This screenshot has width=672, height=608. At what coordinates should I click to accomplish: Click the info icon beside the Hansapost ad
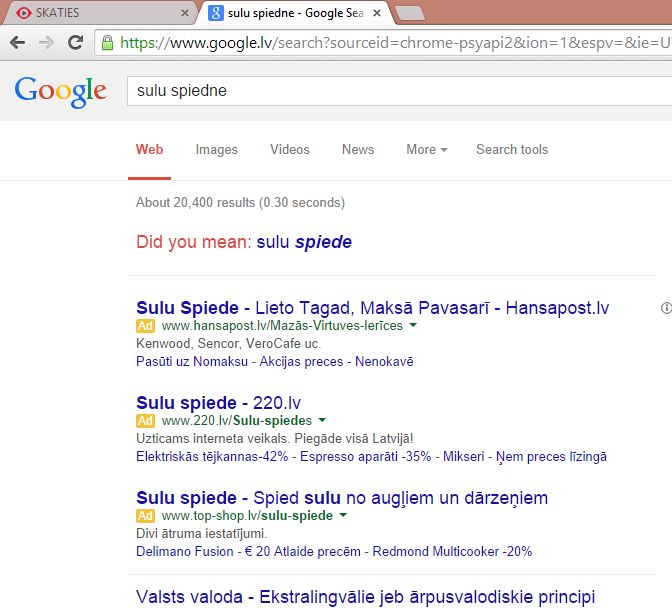point(666,308)
